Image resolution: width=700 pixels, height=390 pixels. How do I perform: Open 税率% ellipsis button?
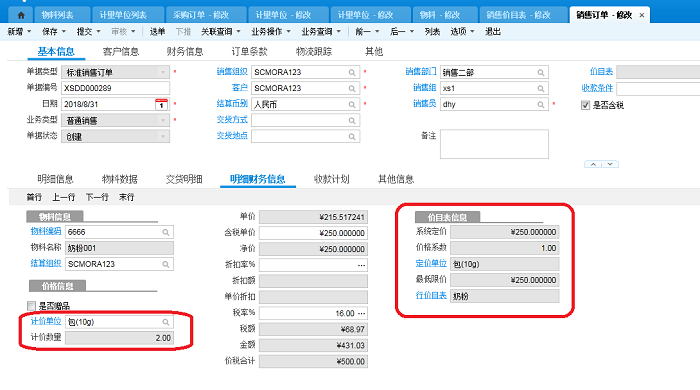click(362, 313)
